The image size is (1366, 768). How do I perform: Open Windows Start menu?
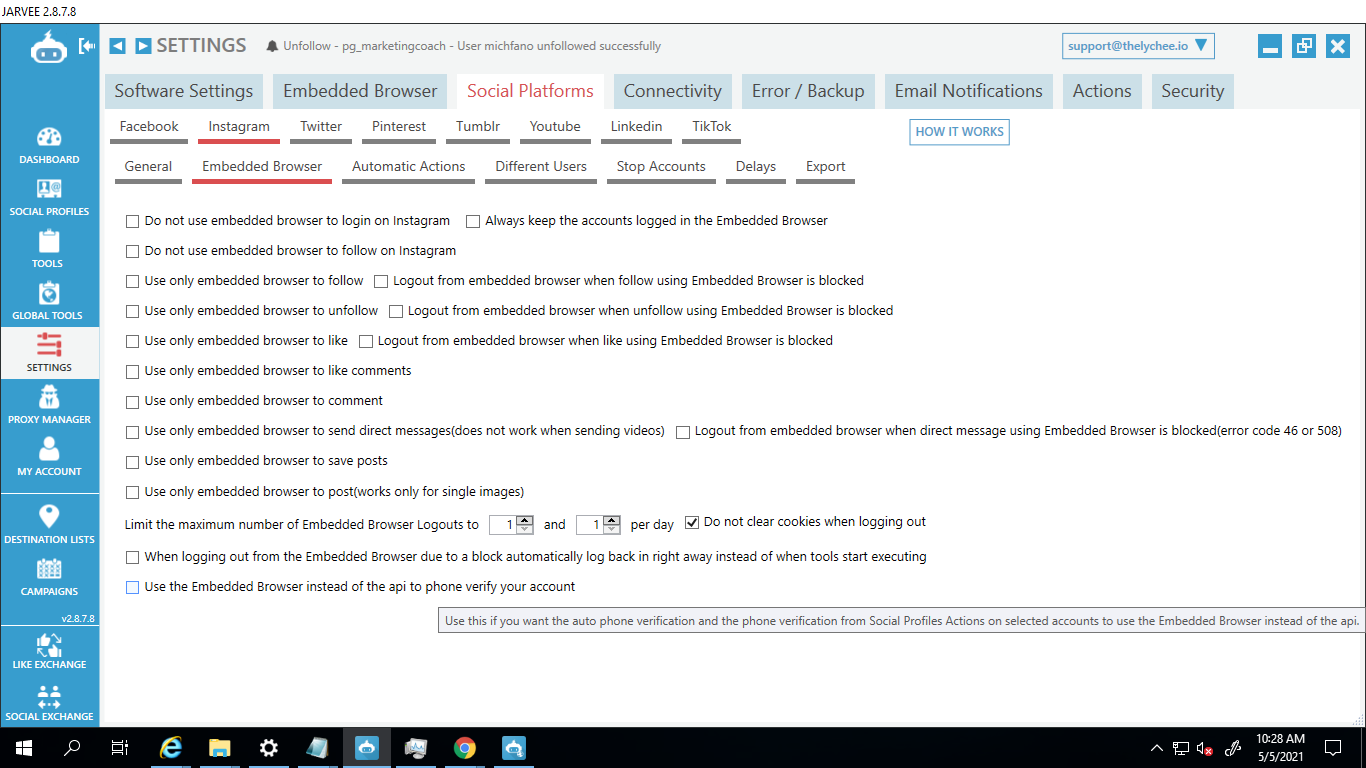tap(23, 747)
